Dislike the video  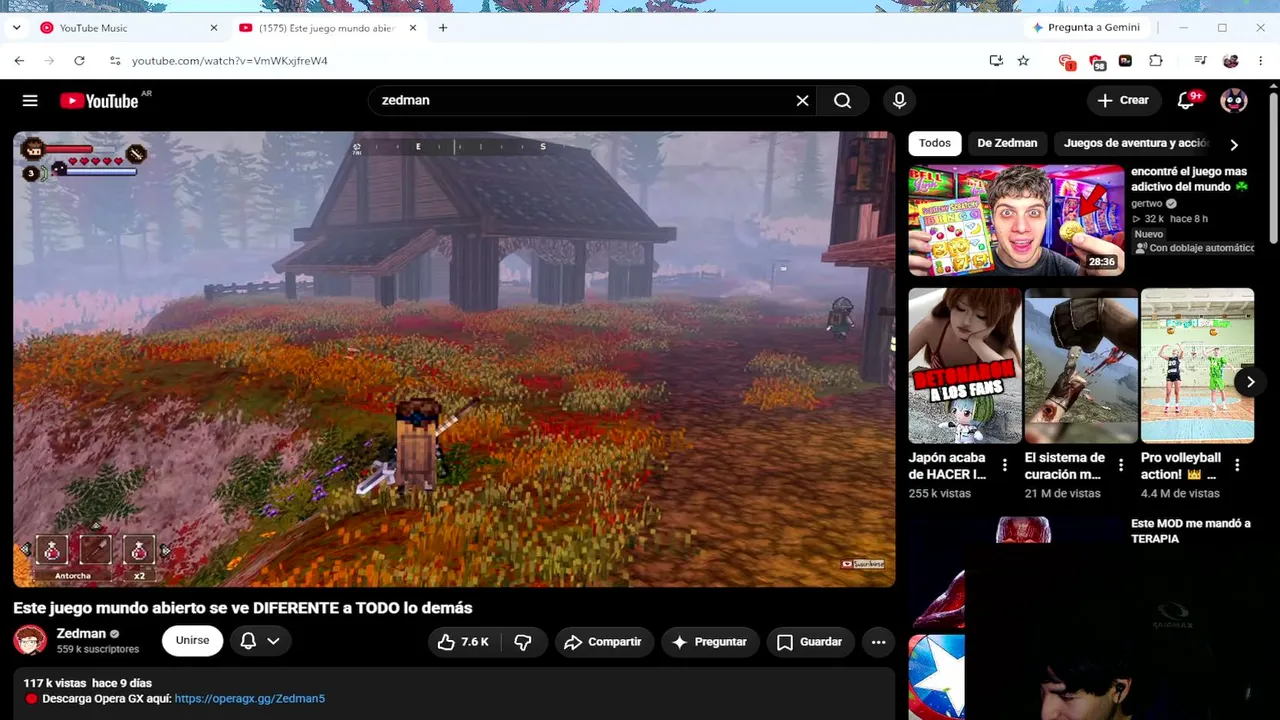click(523, 642)
